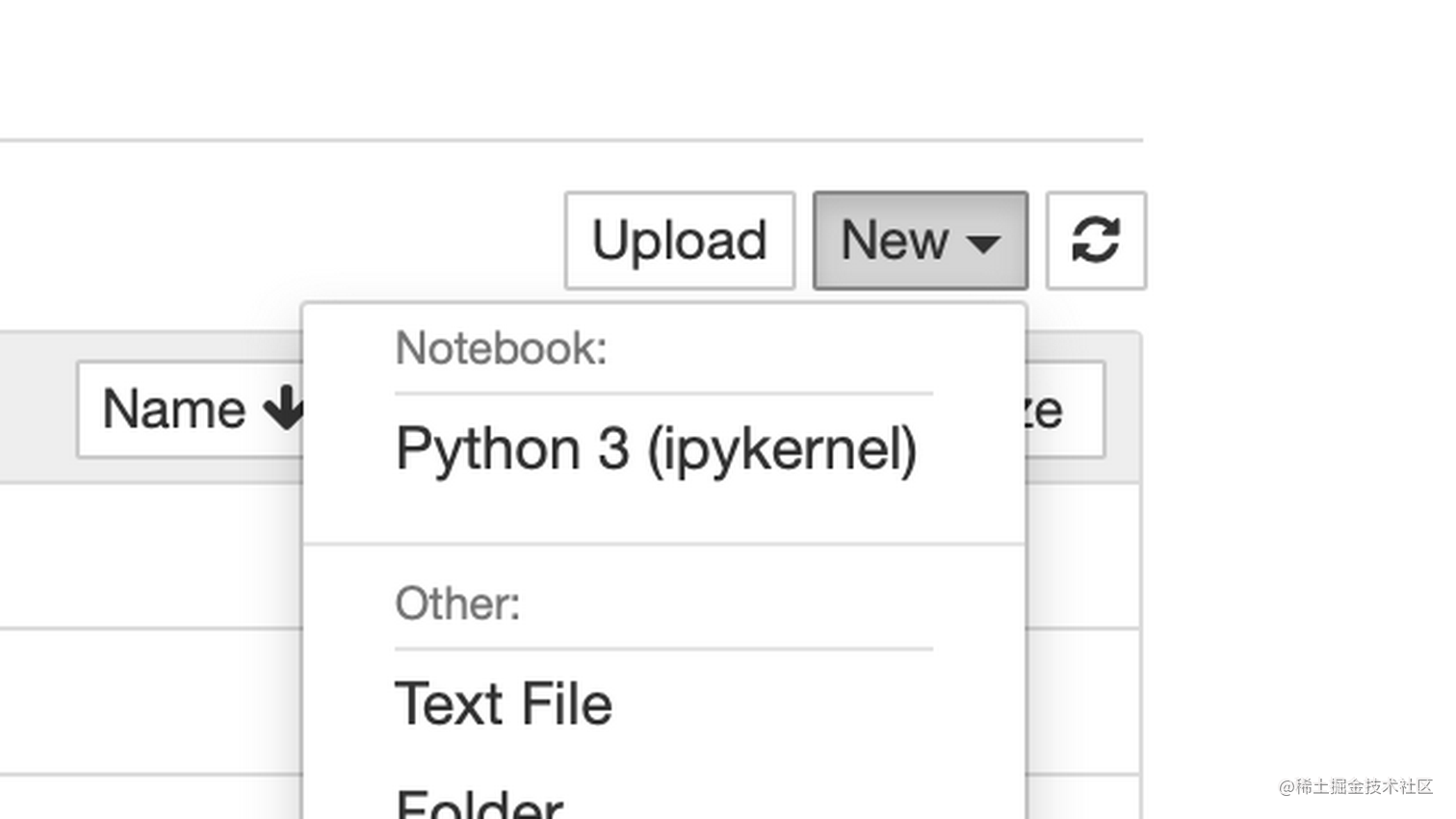Click the watermark text at bottom right
This screenshot has width=1456, height=819.
click(x=1356, y=786)
